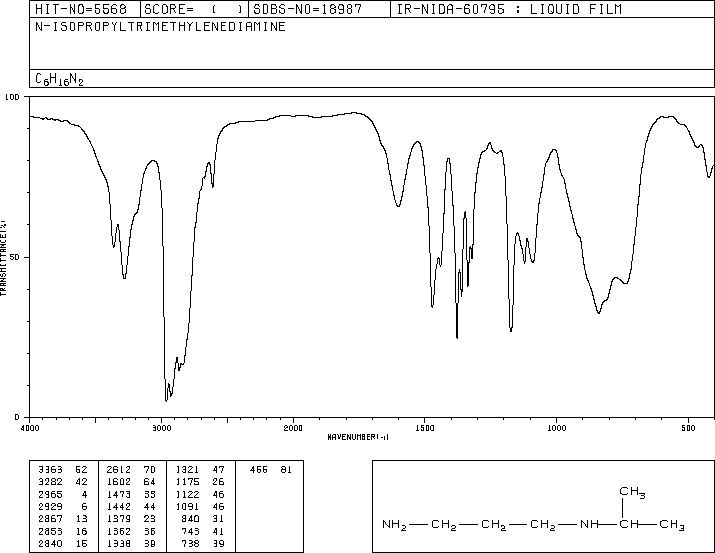The height and width of the screenshot is (553, 715).
Task: Click the 2840 peak table entry
Action: (x=62, y=543)
